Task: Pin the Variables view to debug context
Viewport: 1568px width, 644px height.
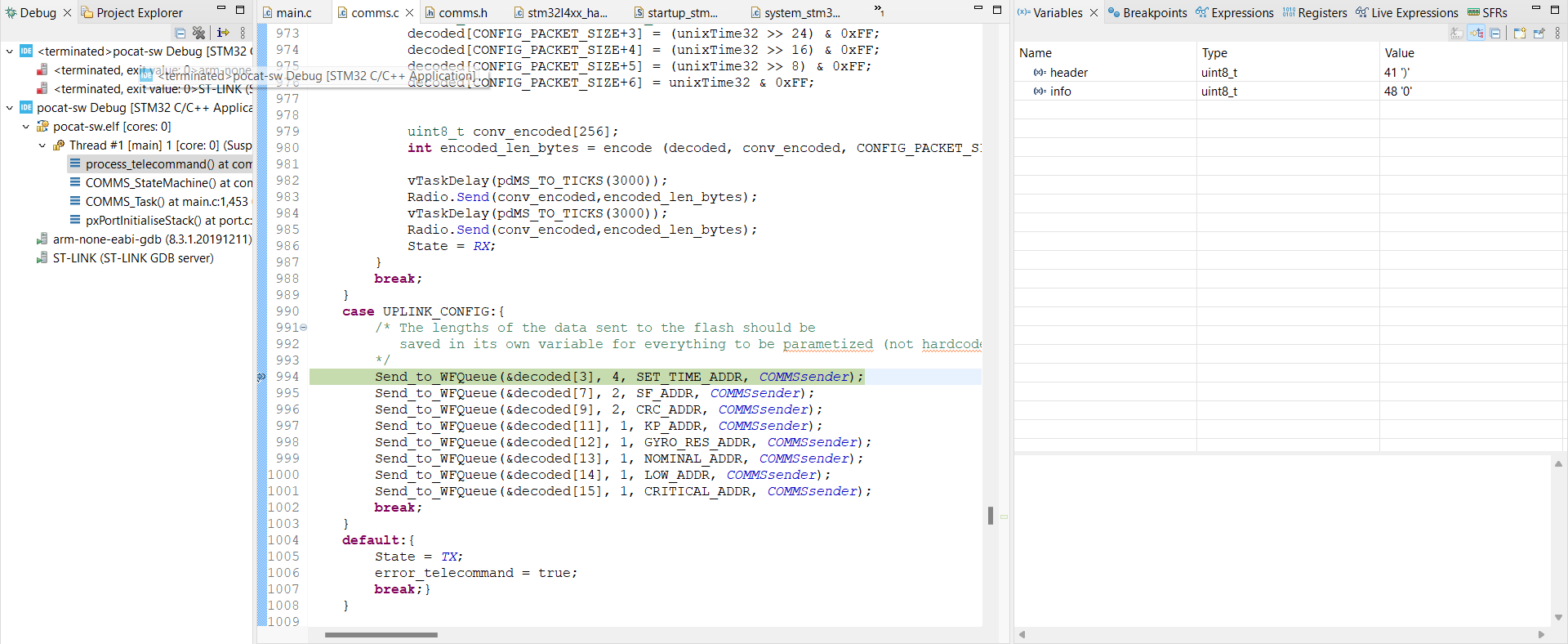Action: pyautogui.click(x=1539, y=33)
